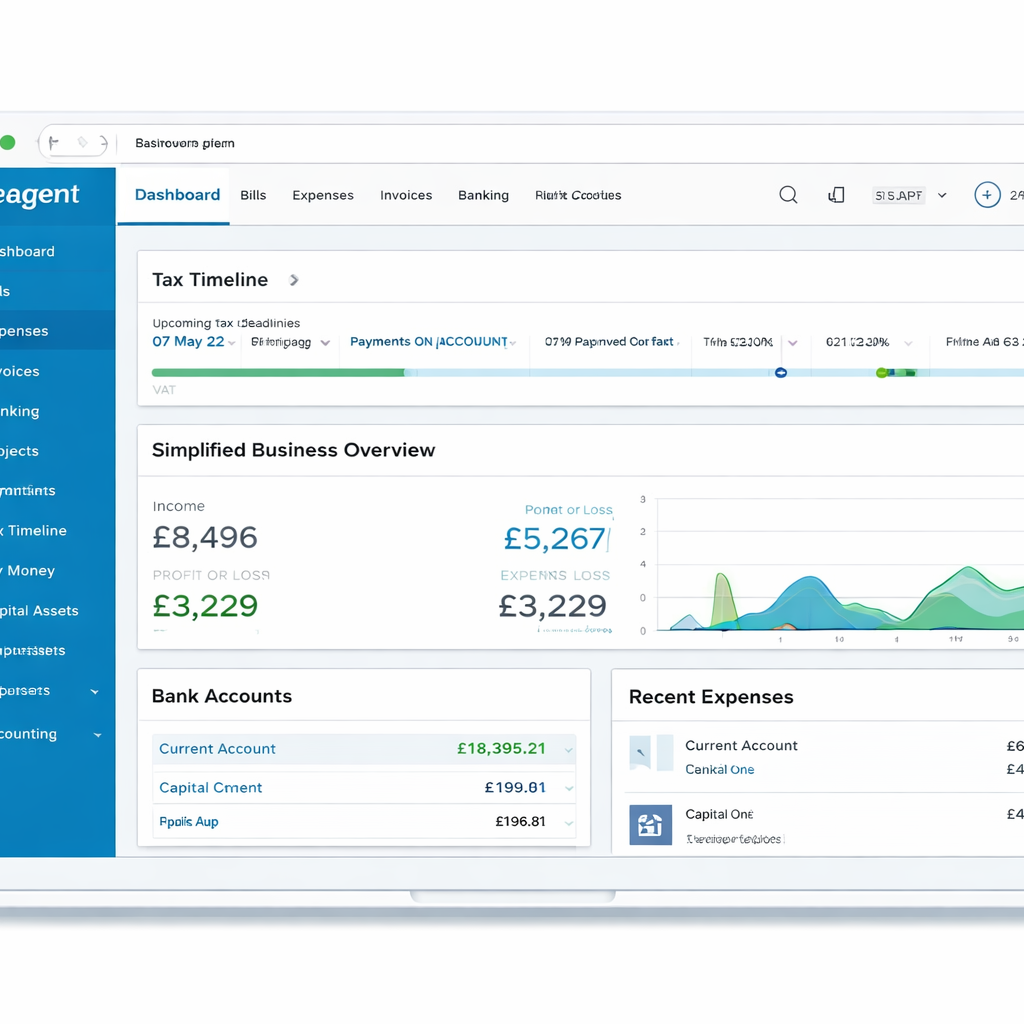Click the search magnifier icon

pos(788,195)
